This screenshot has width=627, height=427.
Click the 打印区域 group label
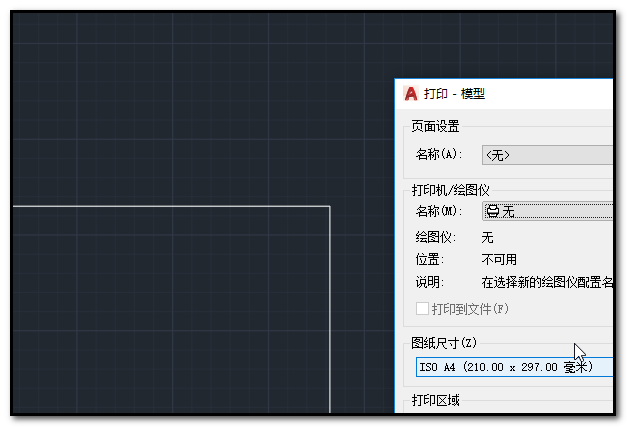click(x=435, y=400)
